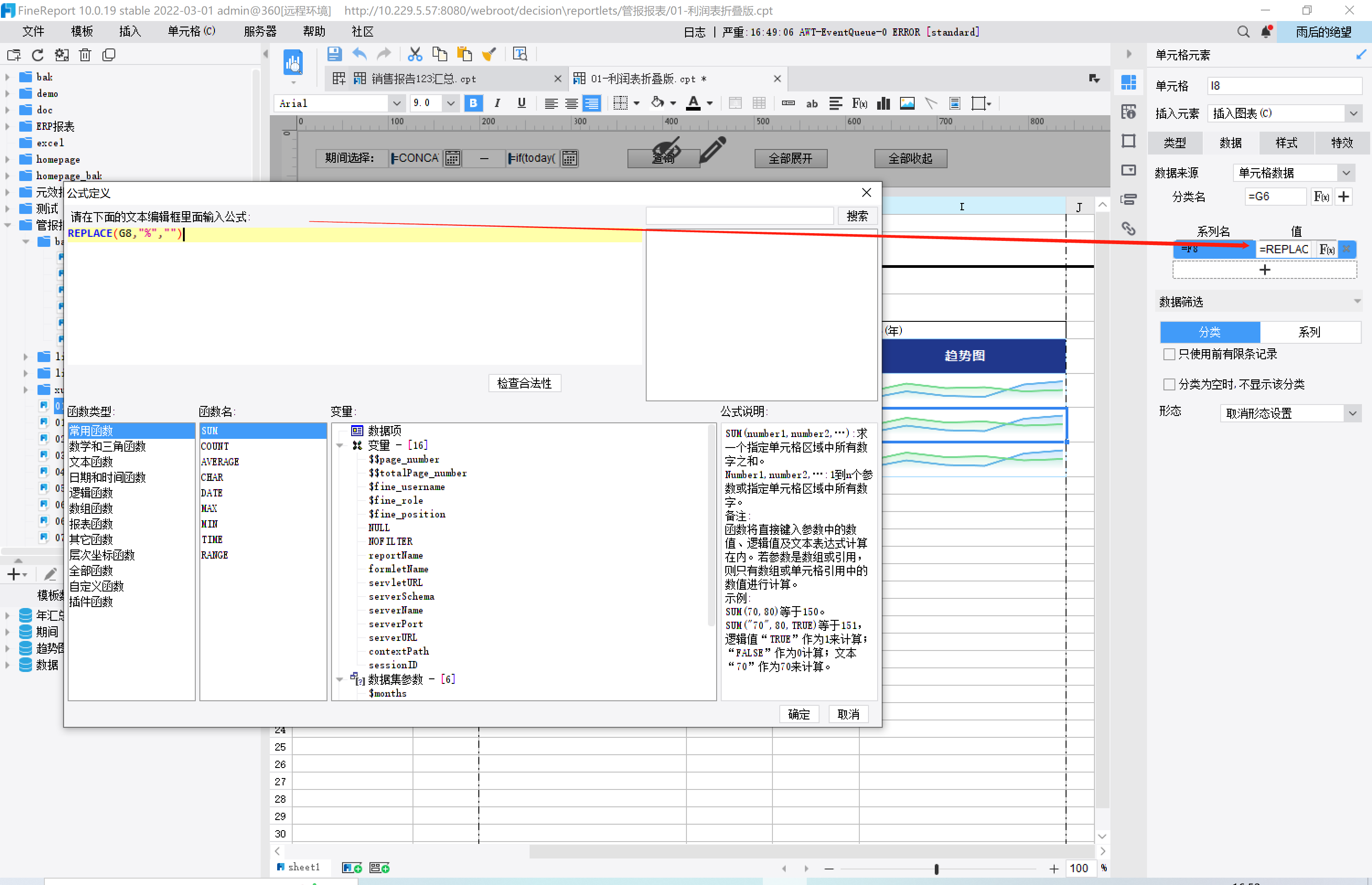This screenshot has width=1372, height=885.
Task: Select the 系列 filter toggle
Action: [x=1310, y=332]
